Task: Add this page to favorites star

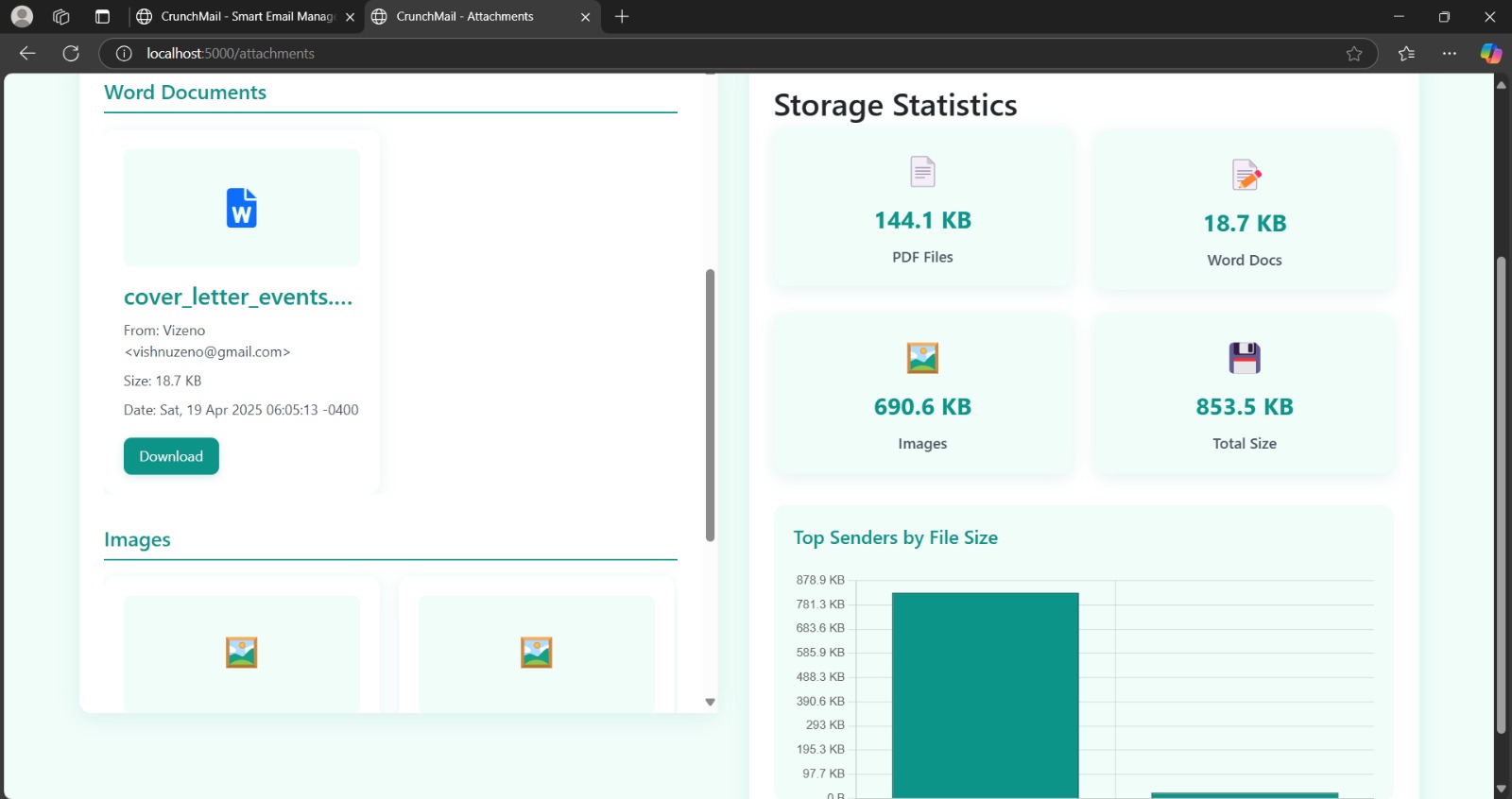Action: (x=1354, y=54)
